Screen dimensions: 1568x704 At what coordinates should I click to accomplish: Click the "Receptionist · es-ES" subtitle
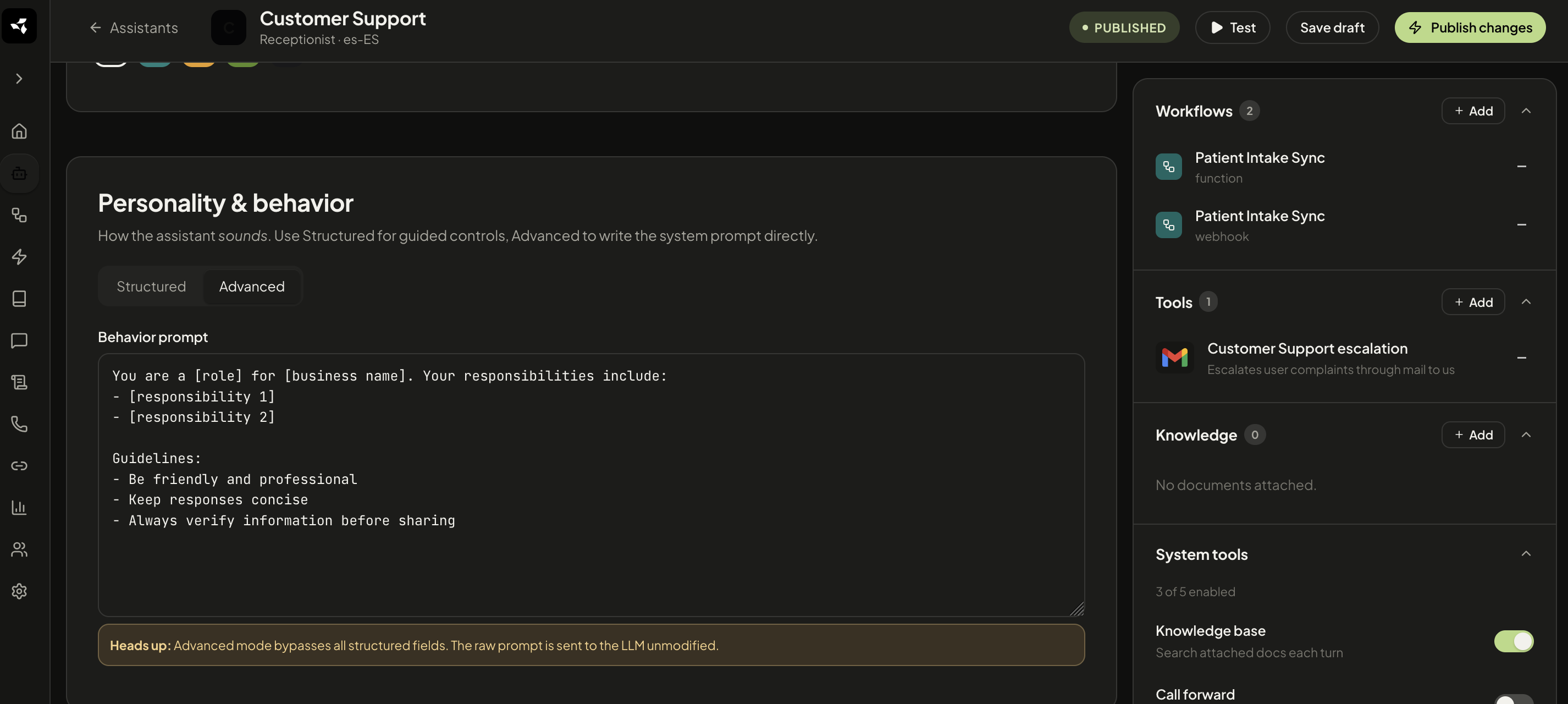coord(318,40)
